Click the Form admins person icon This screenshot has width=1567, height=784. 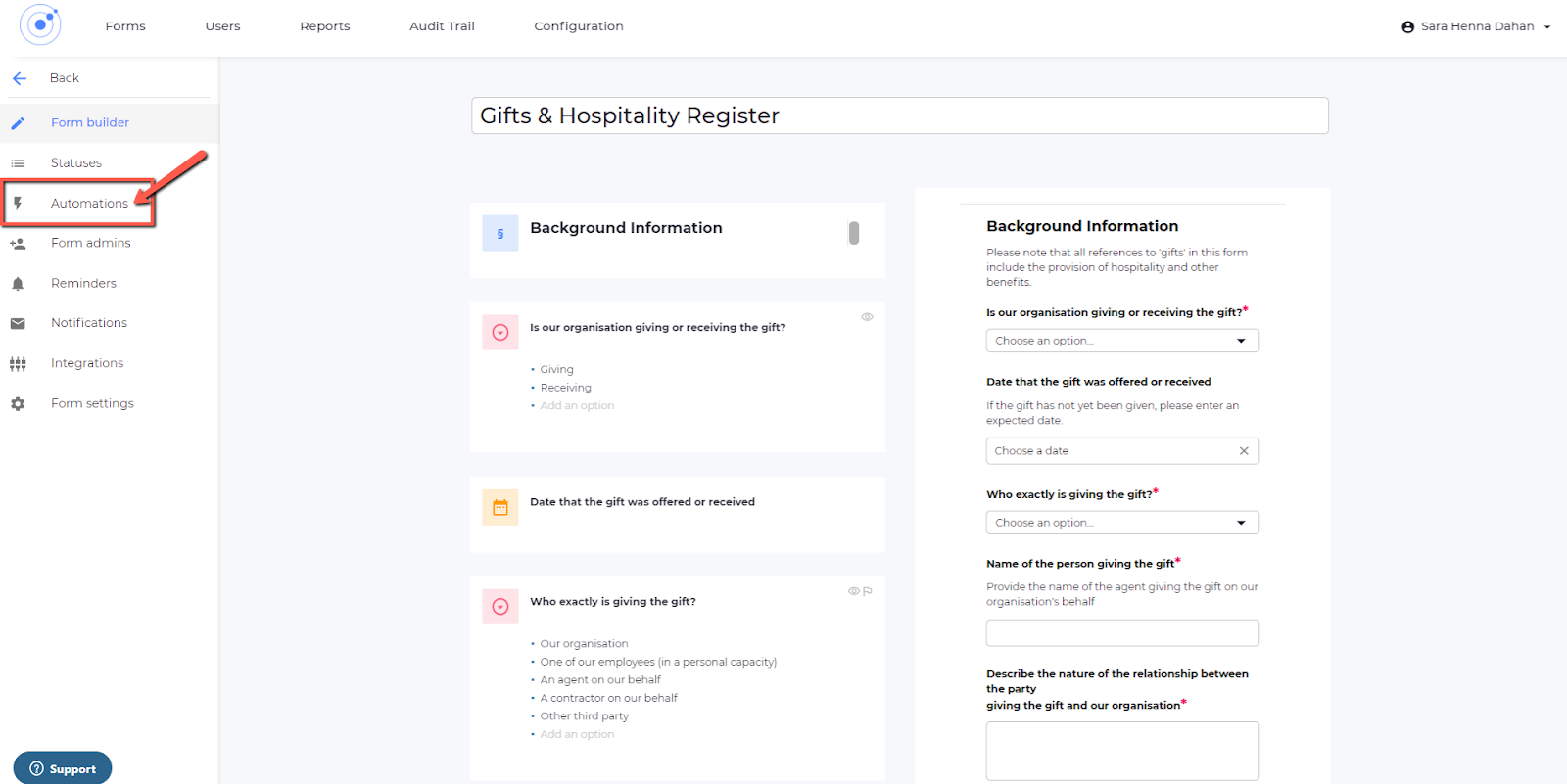[18, 244]
